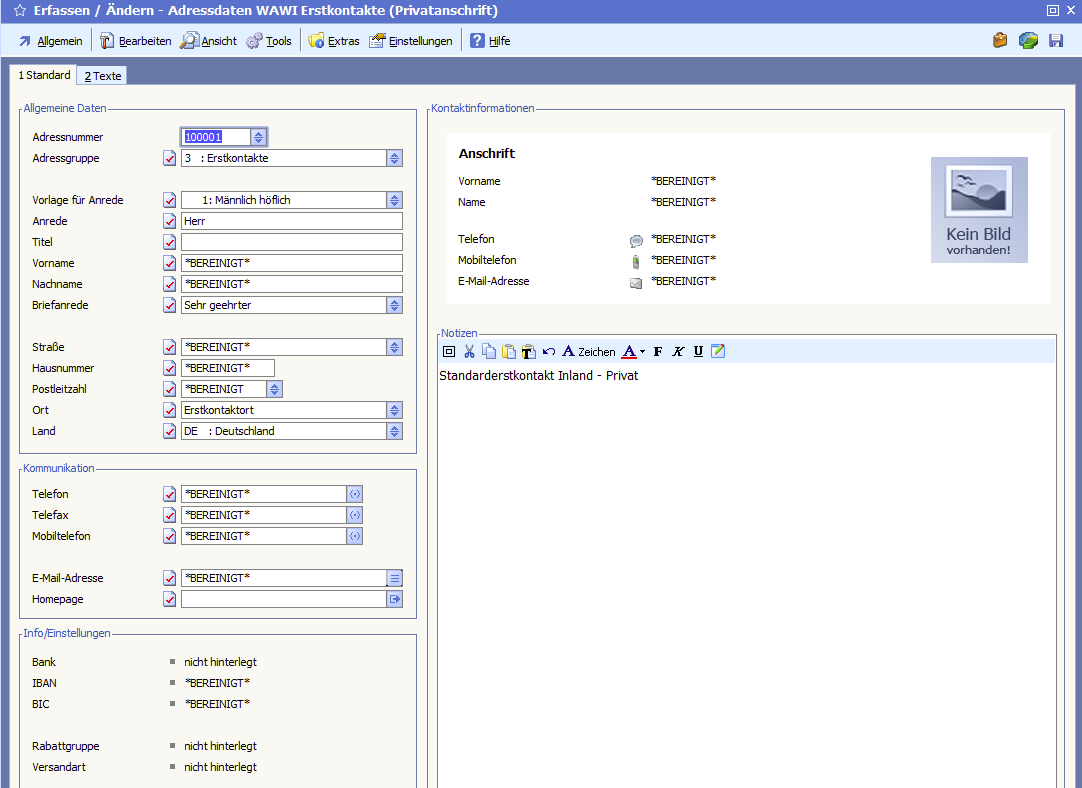Image resolution: width=1082 pixels, height=788 pixels.
Task: Cut text with the scissors icon
Action: click(469, 351)
